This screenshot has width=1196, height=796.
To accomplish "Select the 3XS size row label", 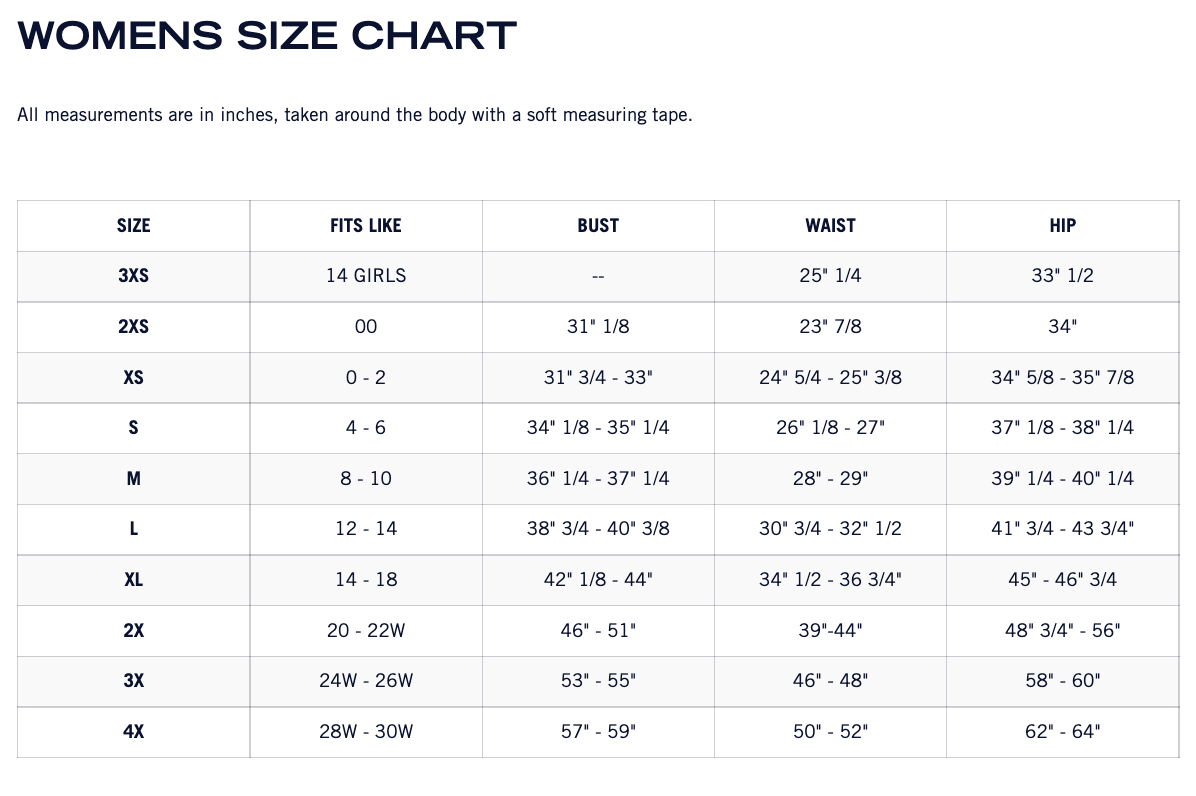I will coord(133,276).
